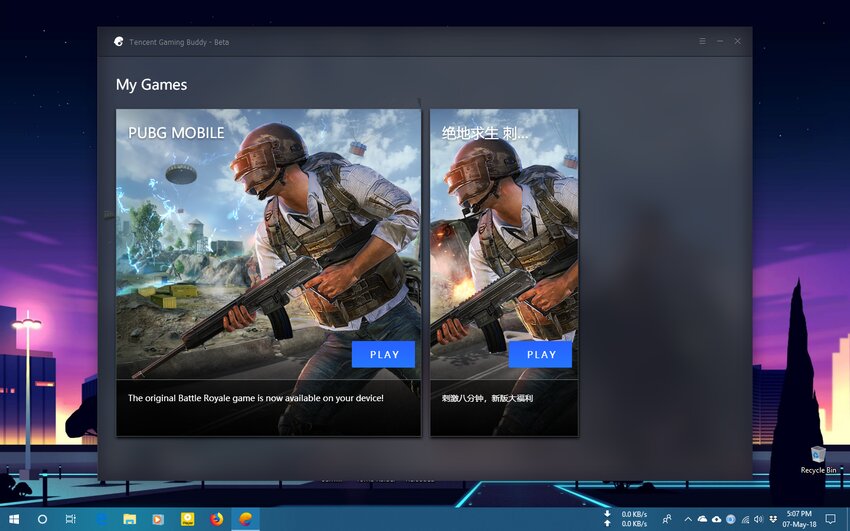
Task: Minimize the Tencent Gaming Buddy window
Action: 720,41
